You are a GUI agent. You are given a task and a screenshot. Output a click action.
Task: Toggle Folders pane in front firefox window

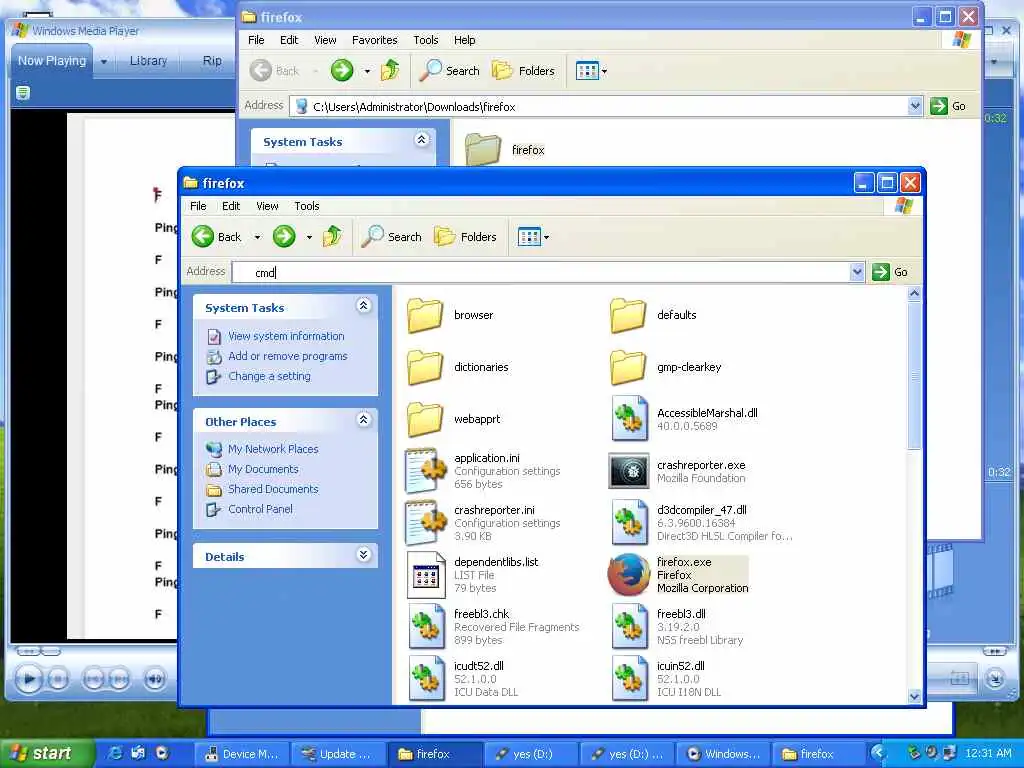click(466, 236)
